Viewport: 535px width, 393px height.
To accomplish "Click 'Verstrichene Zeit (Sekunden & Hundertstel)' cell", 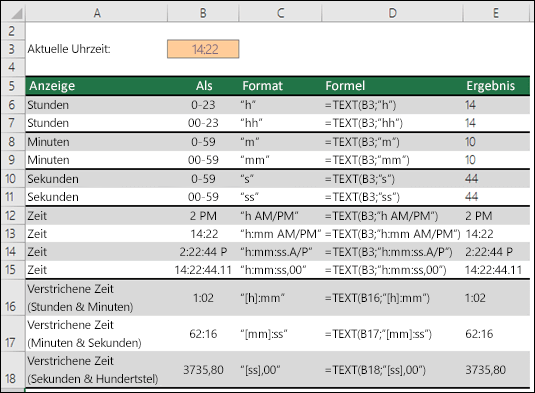I will [97, 370].
